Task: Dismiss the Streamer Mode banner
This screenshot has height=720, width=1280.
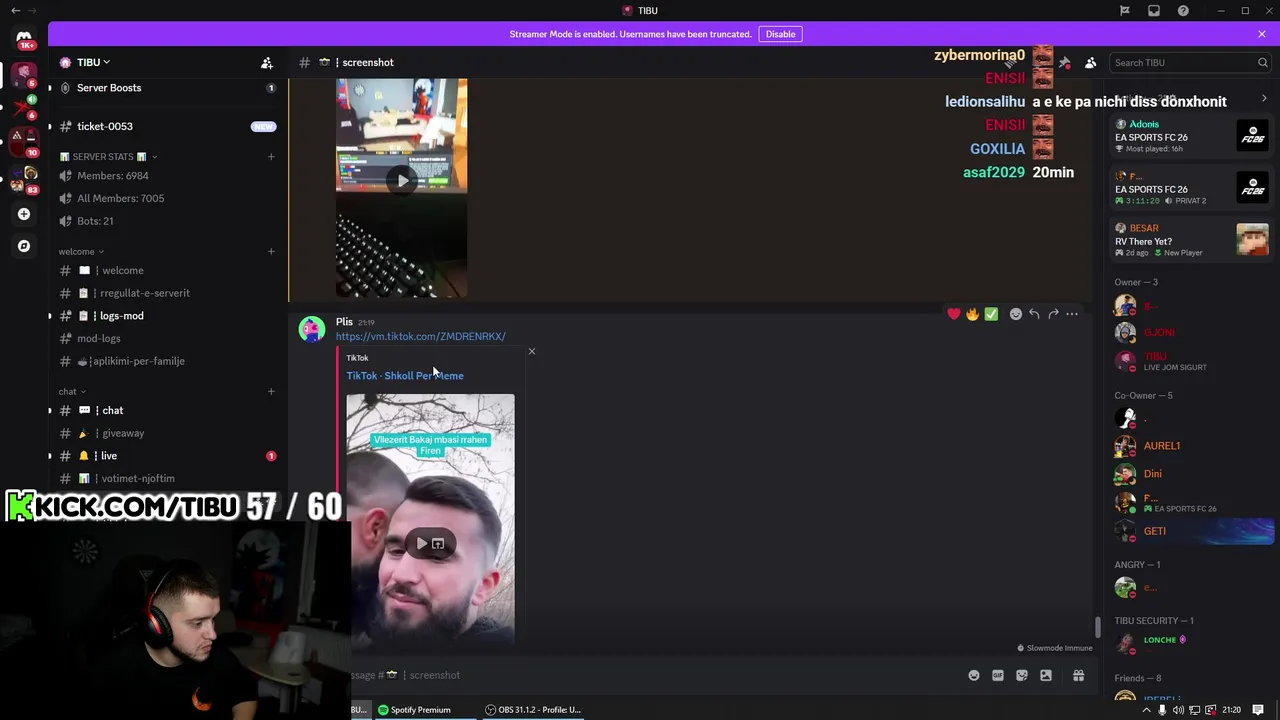Action: pyautogui.click(x=1262, y=34)
